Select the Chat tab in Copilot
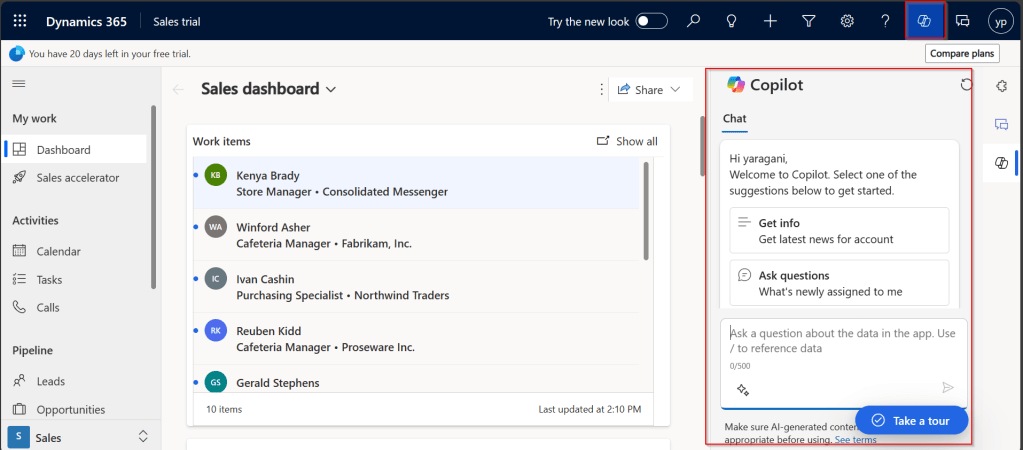 (734, 119)
